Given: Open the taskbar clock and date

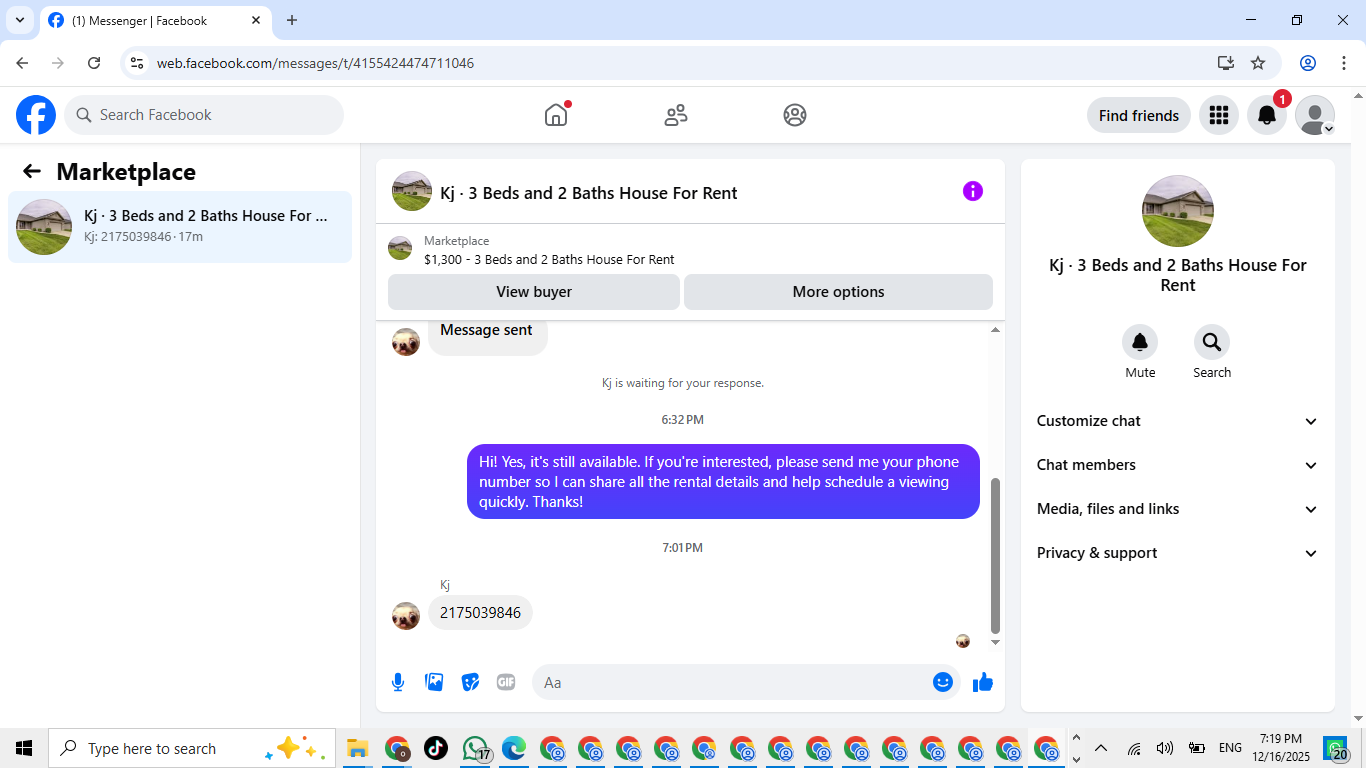Looking at the screenshot, I should coord(1281,748).
